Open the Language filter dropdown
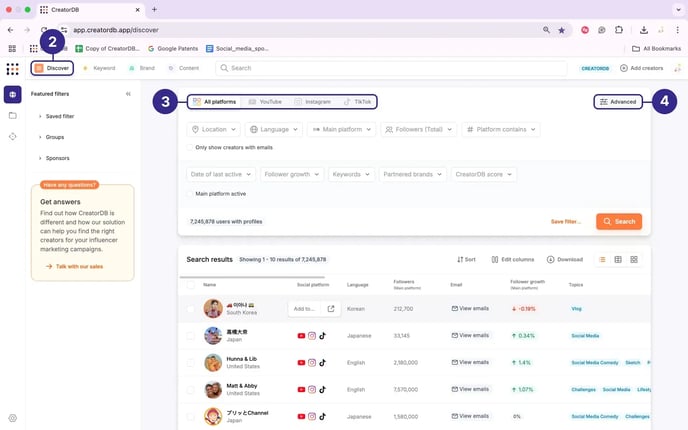Viewport: 688px width, 430px height. pos(274,129)
